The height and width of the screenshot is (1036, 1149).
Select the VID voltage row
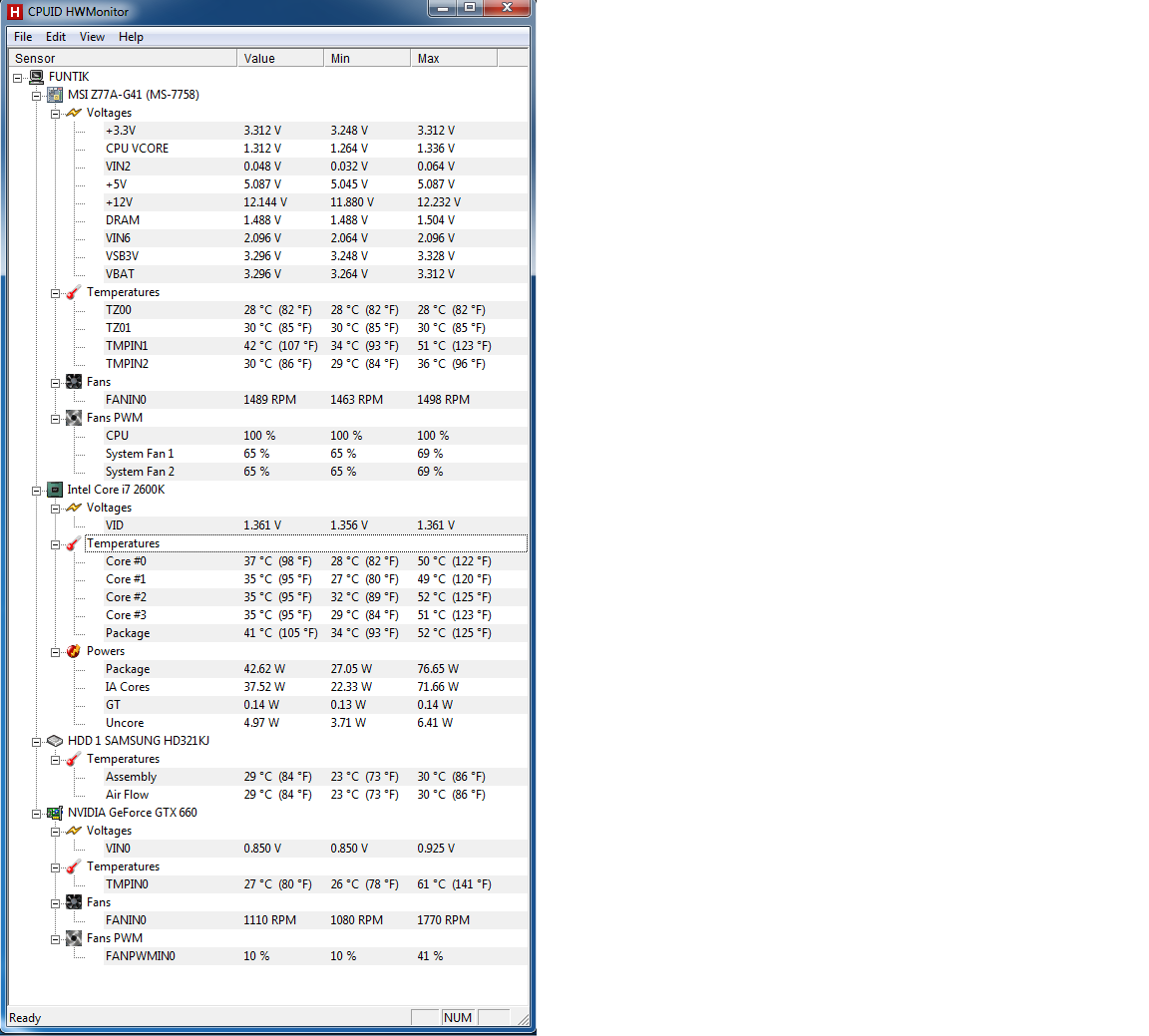tap(315, 525)
